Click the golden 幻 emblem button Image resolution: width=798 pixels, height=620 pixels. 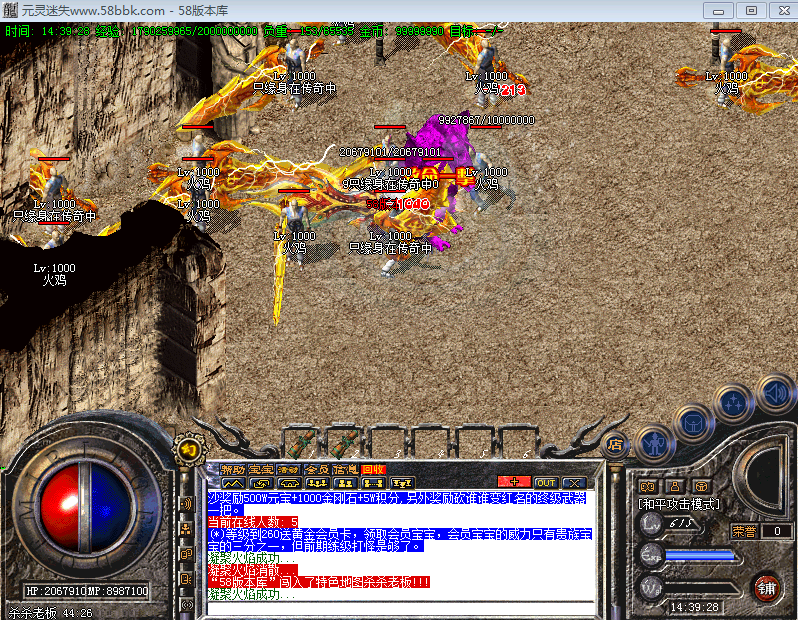[x=189, y=449]
